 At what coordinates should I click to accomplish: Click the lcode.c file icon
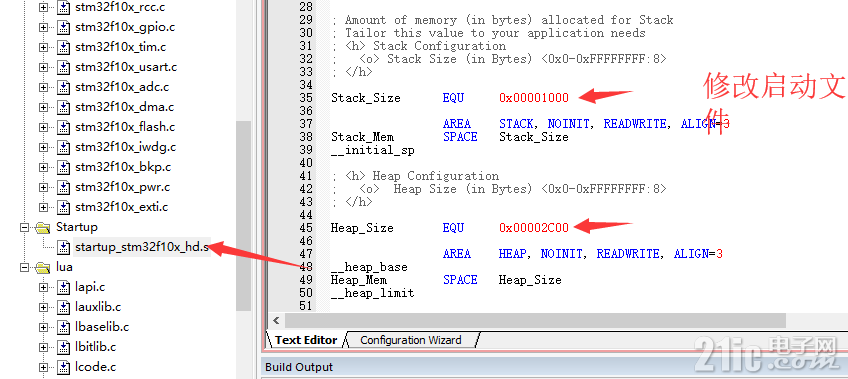point(64,368)
